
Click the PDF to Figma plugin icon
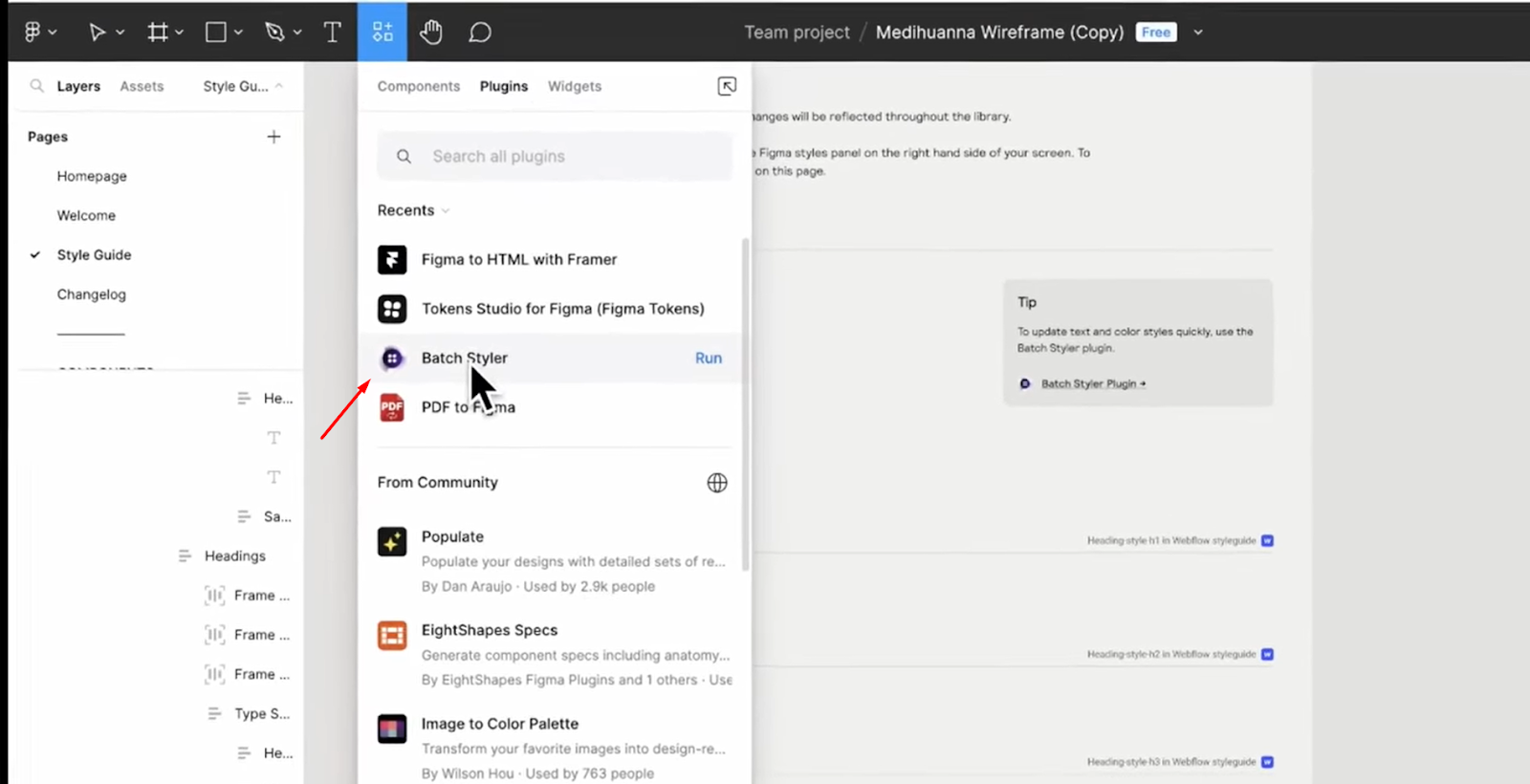(x=392, y=407)
